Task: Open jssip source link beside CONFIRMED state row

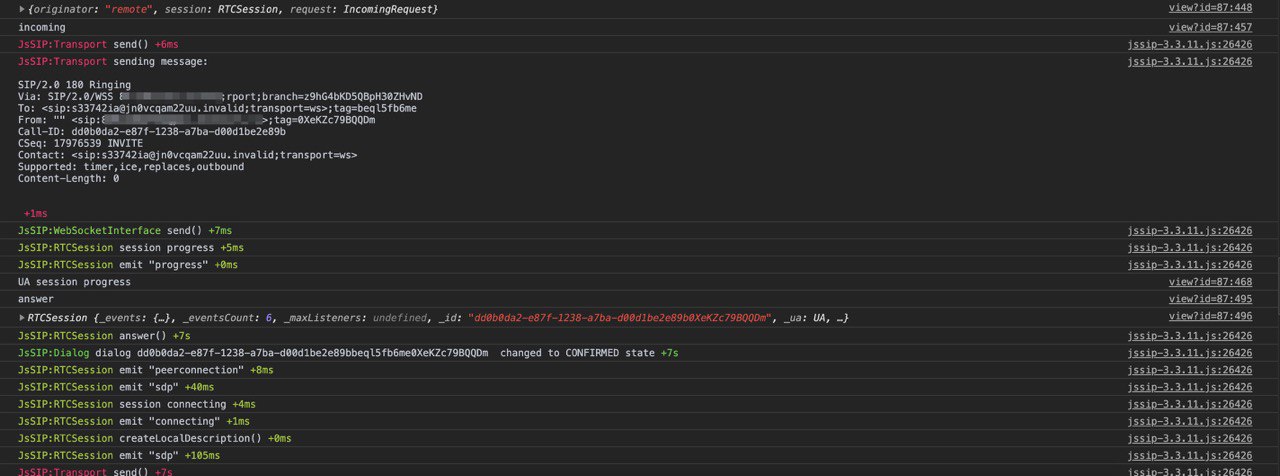Action: click(1190, 353)
